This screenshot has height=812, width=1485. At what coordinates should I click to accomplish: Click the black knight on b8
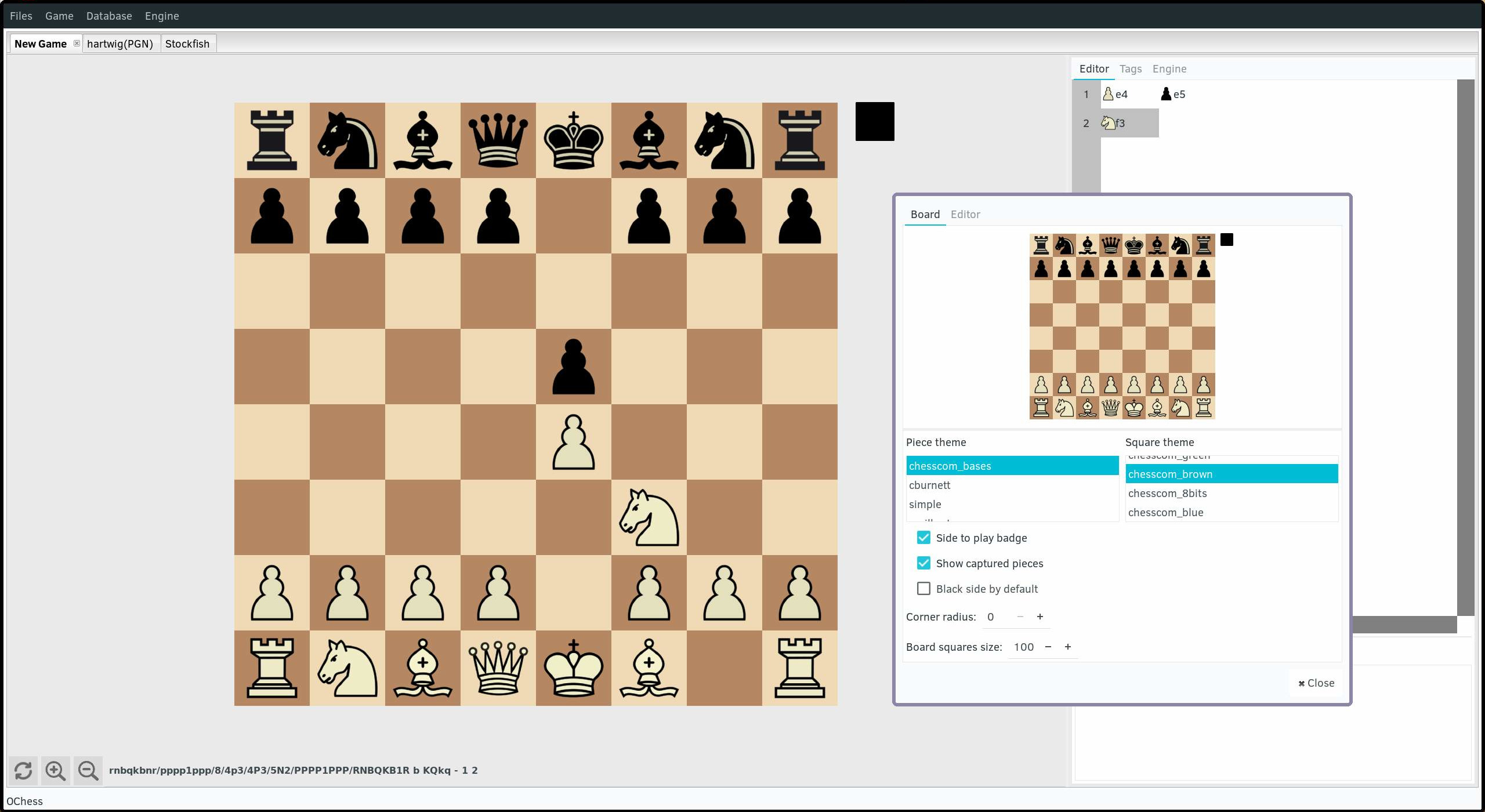point(347,140)
